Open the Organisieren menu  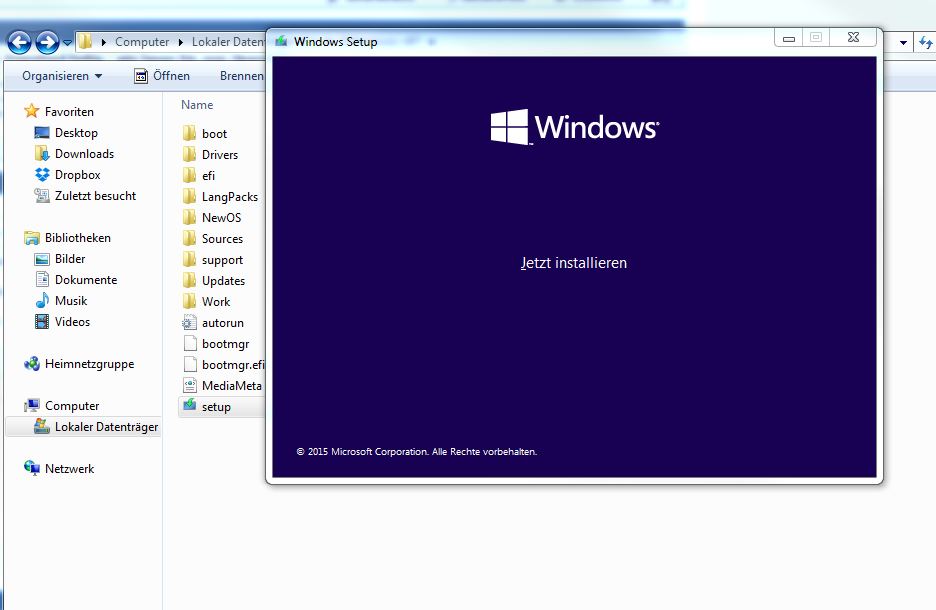(62, 76)
